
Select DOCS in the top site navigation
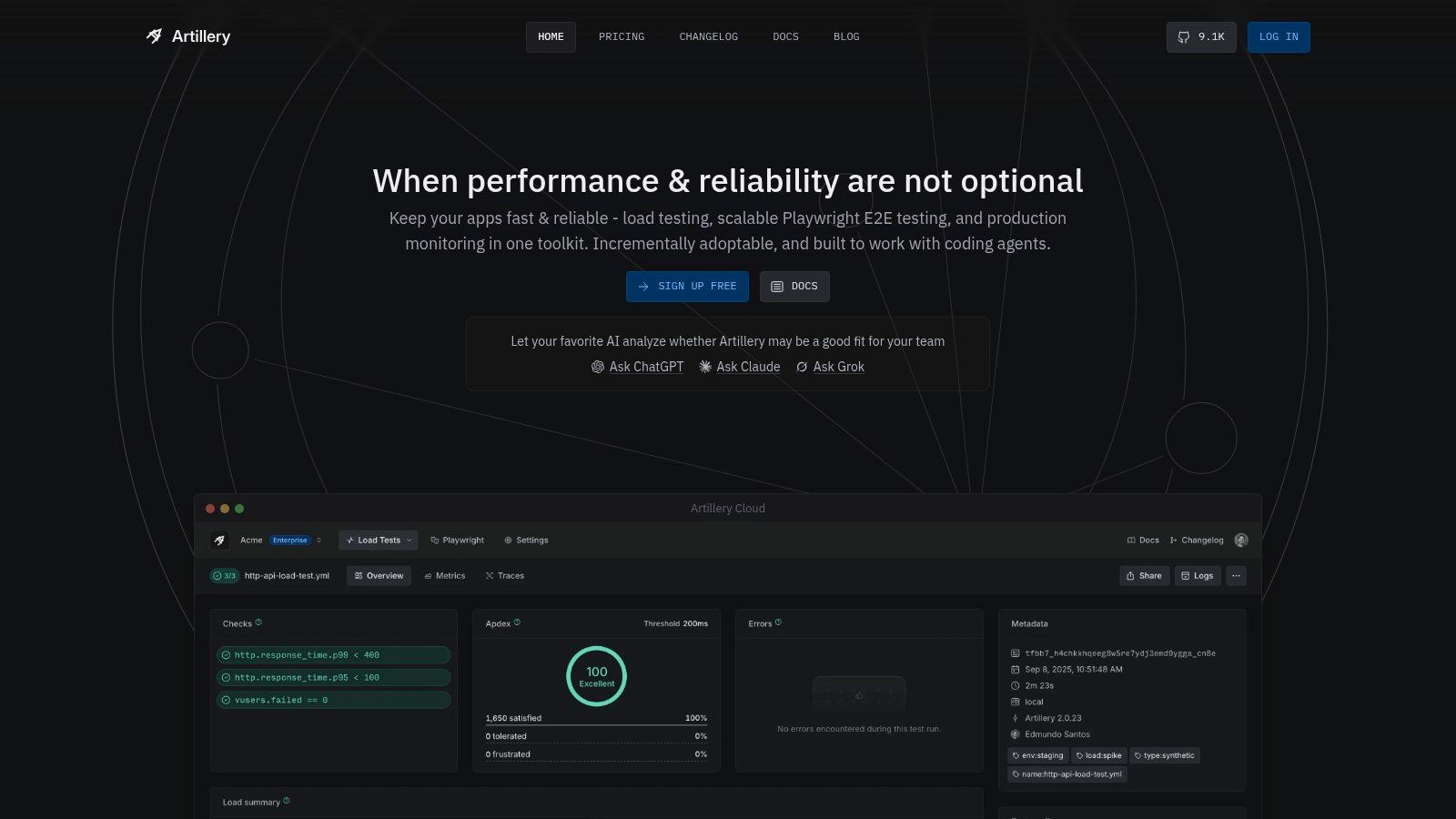[x=785, y=37]
